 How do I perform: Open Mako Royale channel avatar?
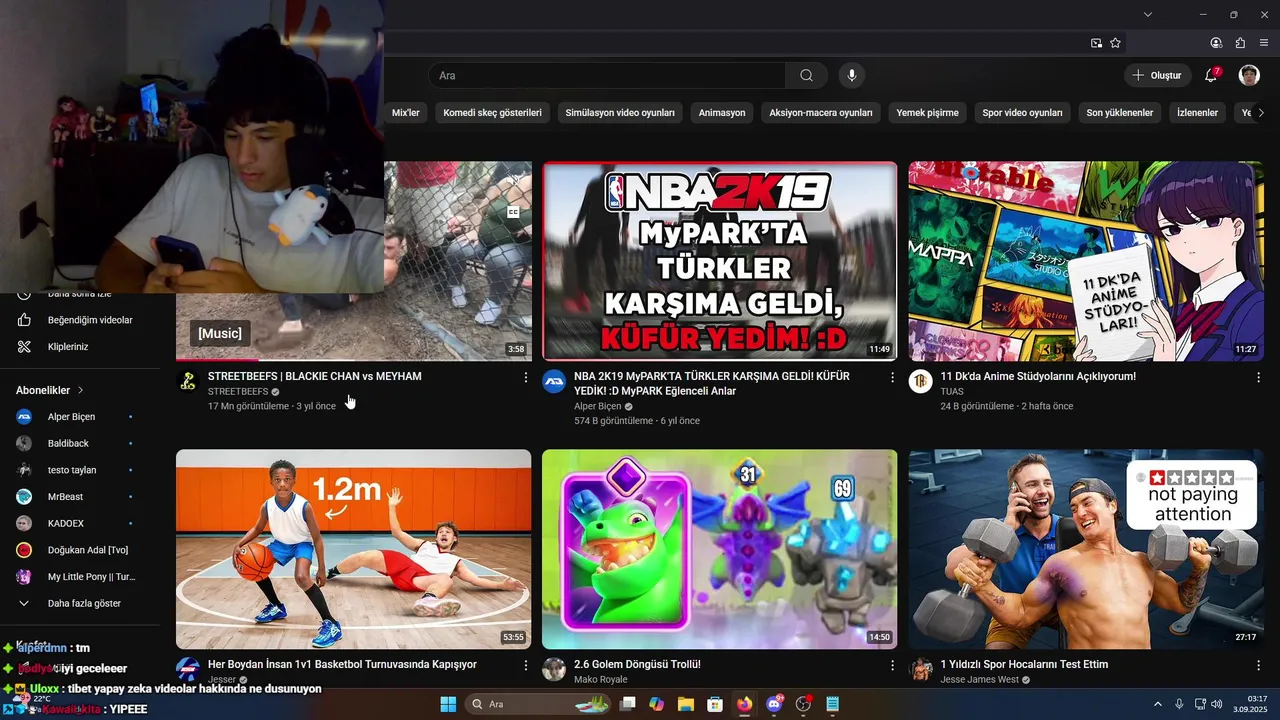554,669
